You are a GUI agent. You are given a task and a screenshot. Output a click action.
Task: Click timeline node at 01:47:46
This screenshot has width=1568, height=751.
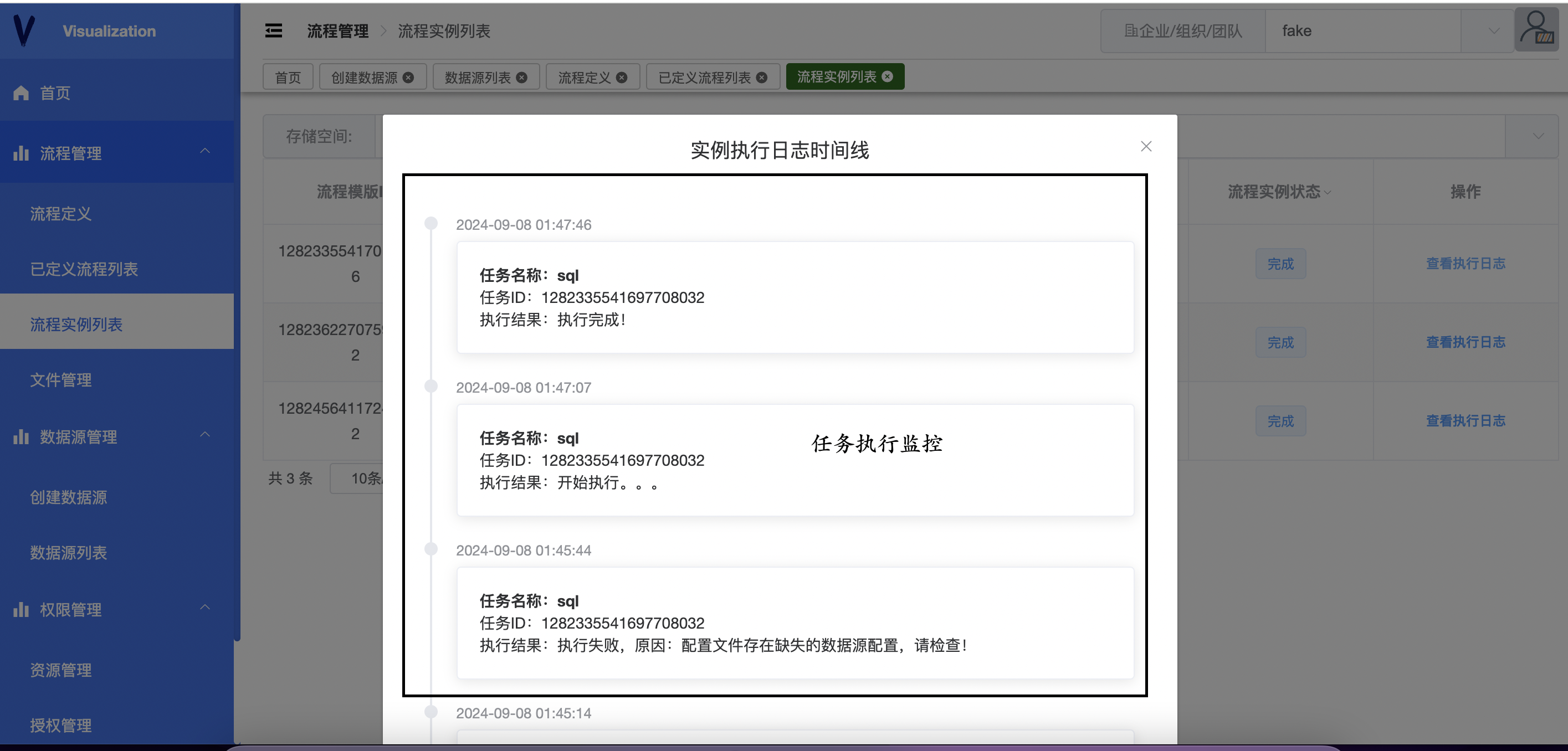coord(431,223)
